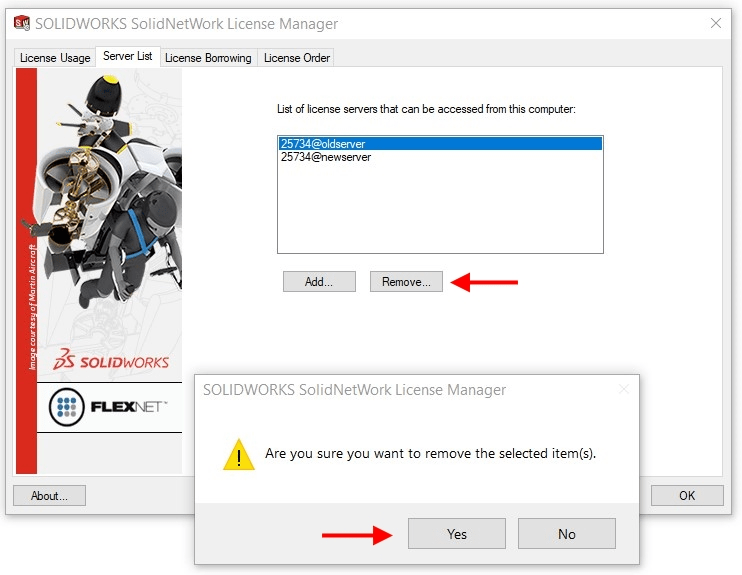Click OK in the License Manager window
The height and width of the screenshot is (575, 742).
coord(687,495)
